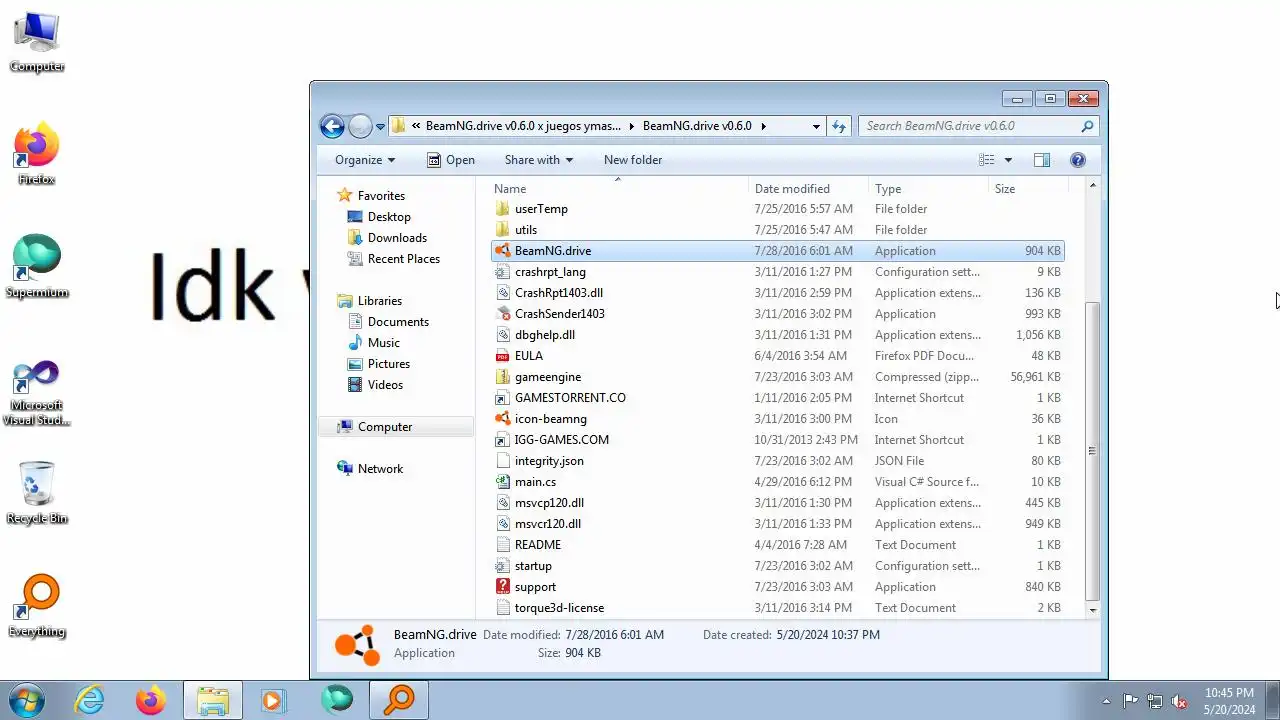The width and height of the screenshot is (1280, 720).
Task: Open the Everything desktop shortcut
Action: click(37, 606)
